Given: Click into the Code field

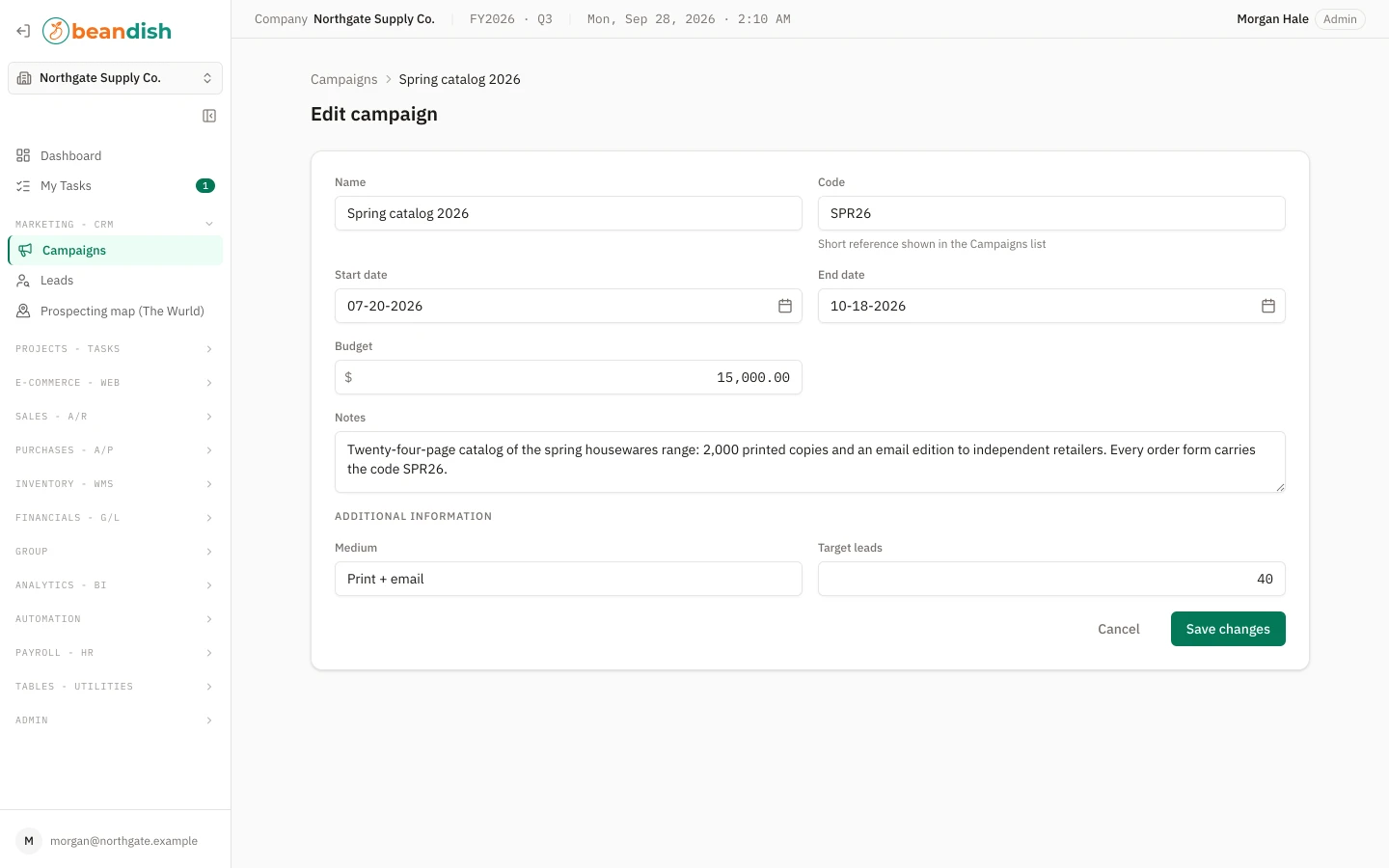Looking at the screenshot, I should point(1051,213).
